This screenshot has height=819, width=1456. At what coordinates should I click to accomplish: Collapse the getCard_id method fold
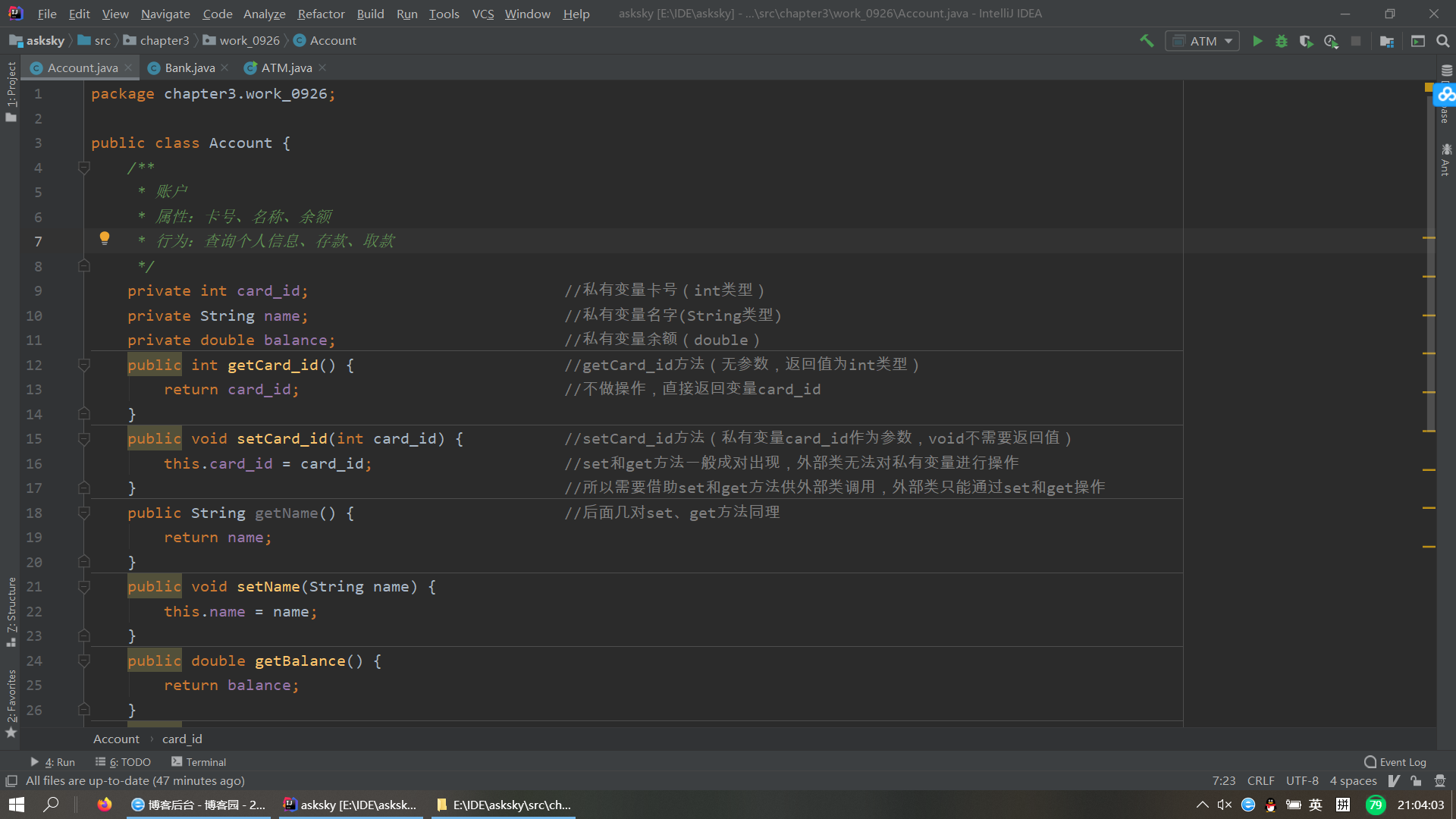(84, 365)
